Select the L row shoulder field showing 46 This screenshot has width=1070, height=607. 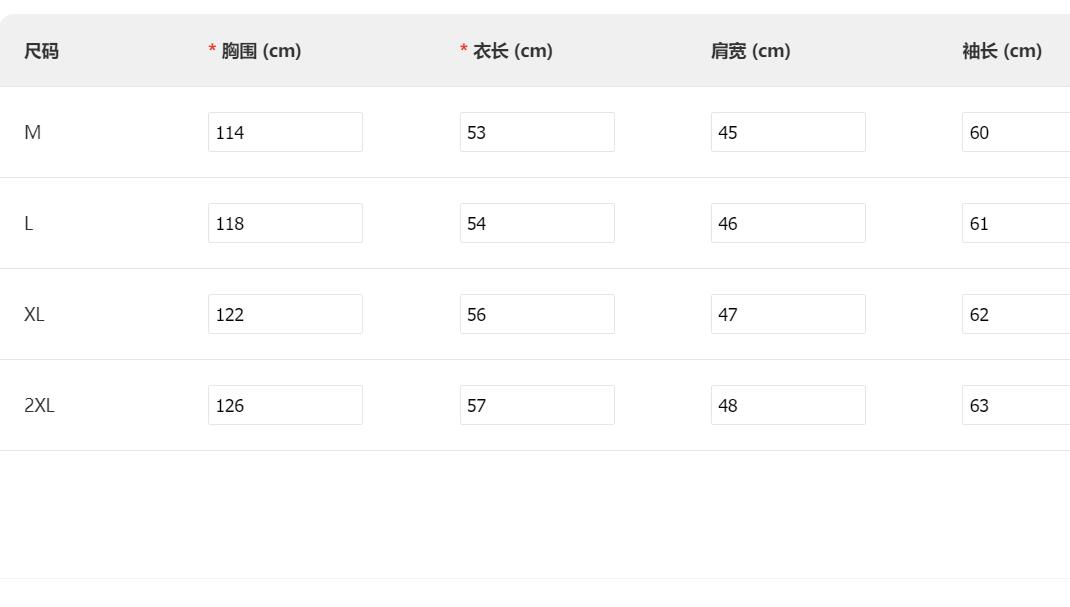coord(788,223)
